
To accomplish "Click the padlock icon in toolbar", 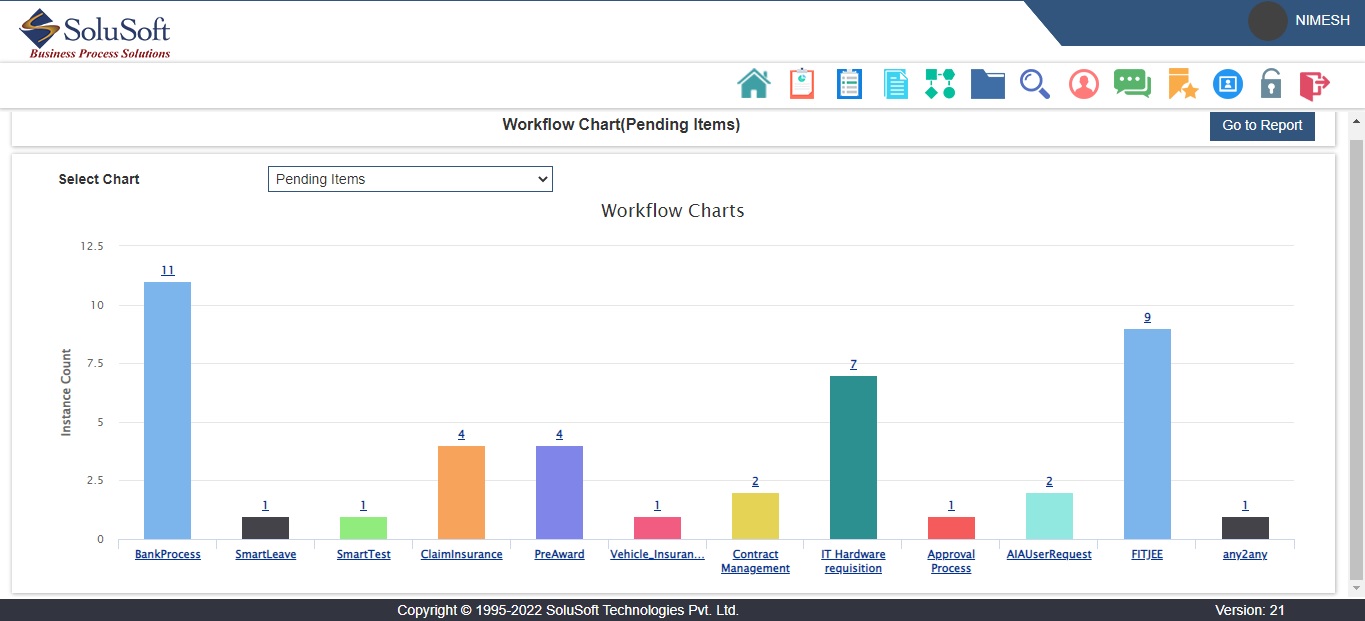I will pos(1270,84).
